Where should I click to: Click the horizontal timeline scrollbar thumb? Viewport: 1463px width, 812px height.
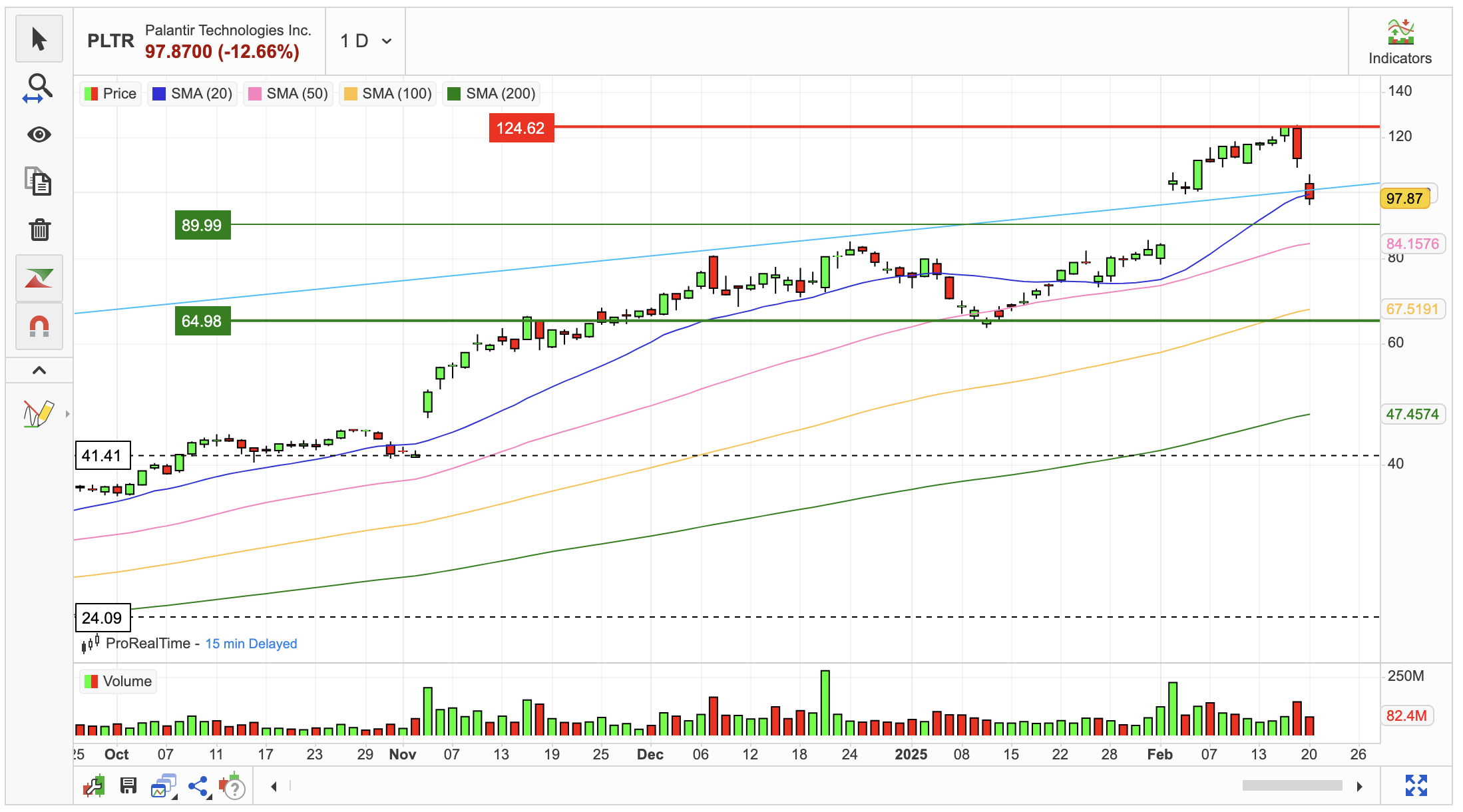click(x=1292, y=786)
